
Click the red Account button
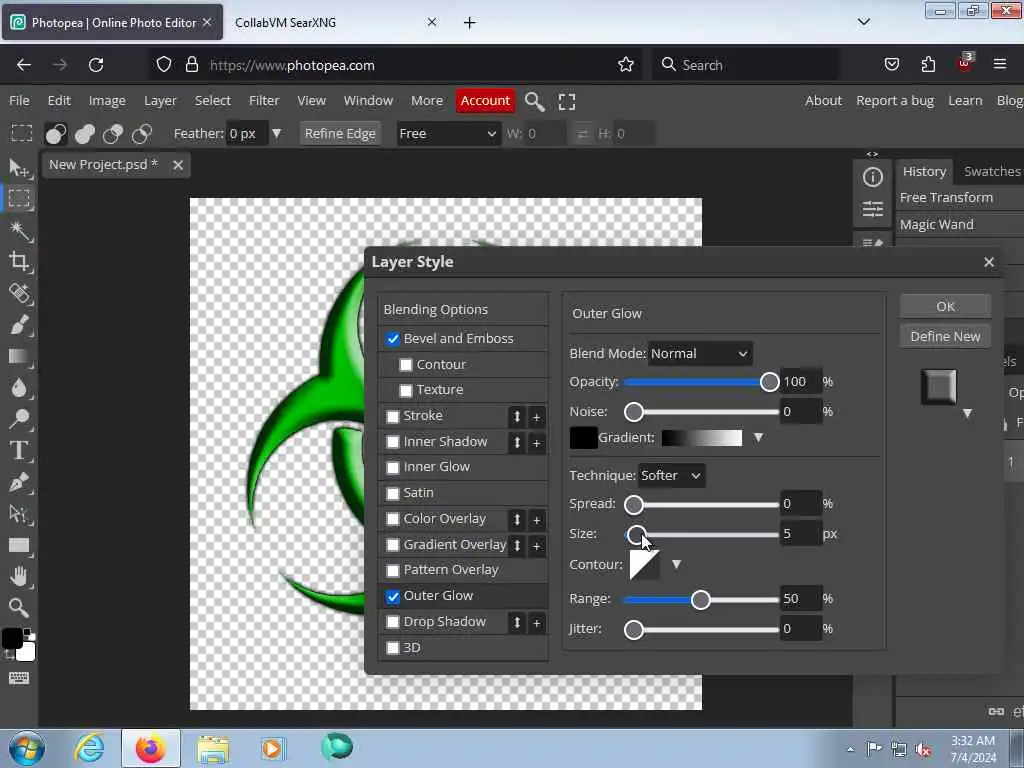tap(485, 101)
